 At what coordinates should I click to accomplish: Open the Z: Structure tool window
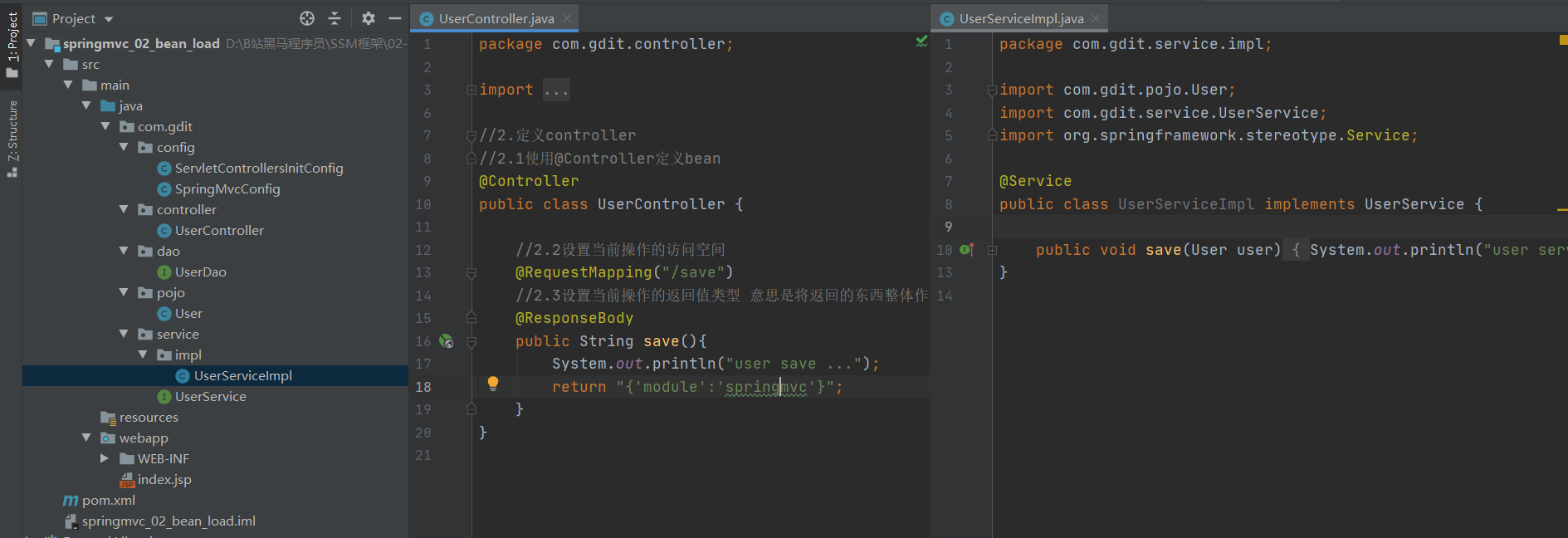coord(12,139)
